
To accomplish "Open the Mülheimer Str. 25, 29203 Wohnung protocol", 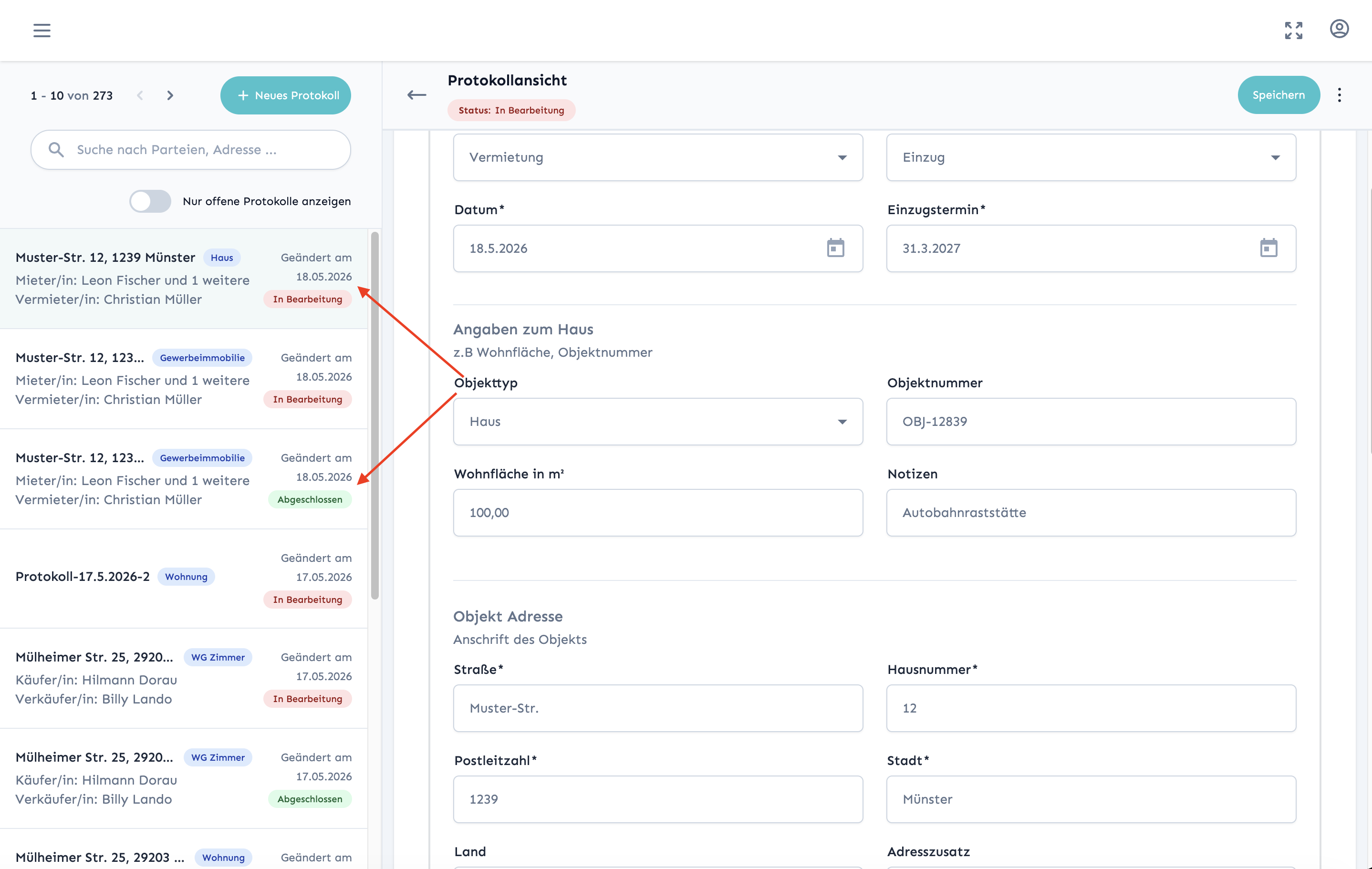I will pos(184,849).
